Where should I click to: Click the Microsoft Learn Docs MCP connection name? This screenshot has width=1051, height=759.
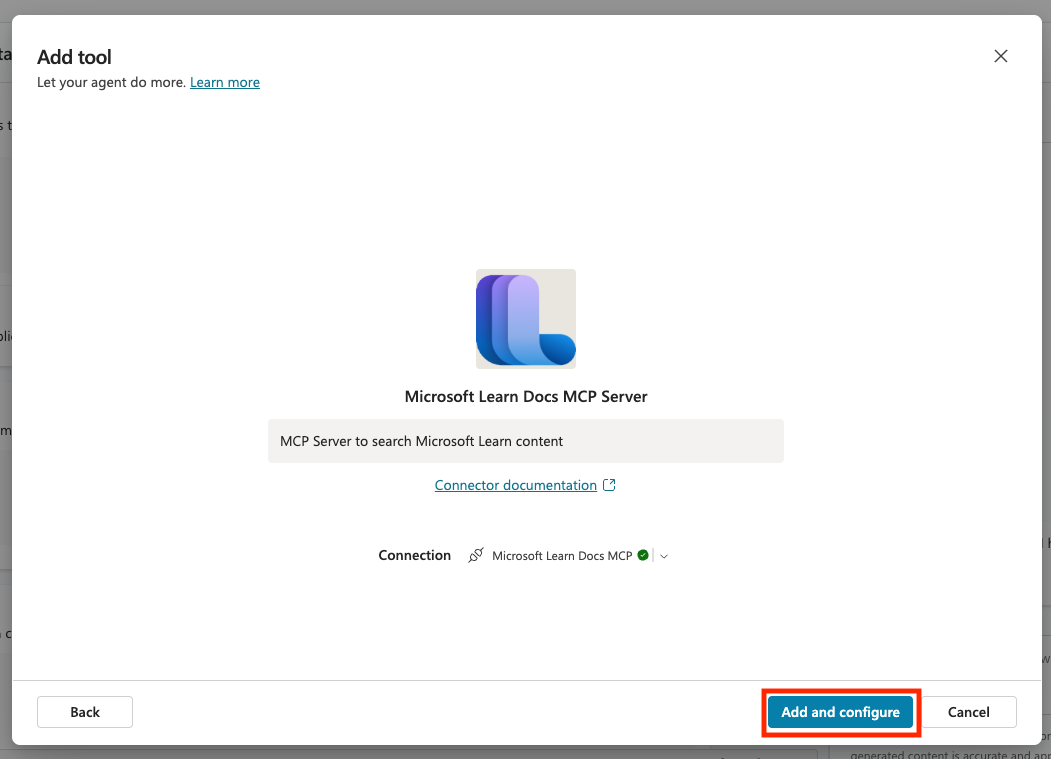coord(562,555)
